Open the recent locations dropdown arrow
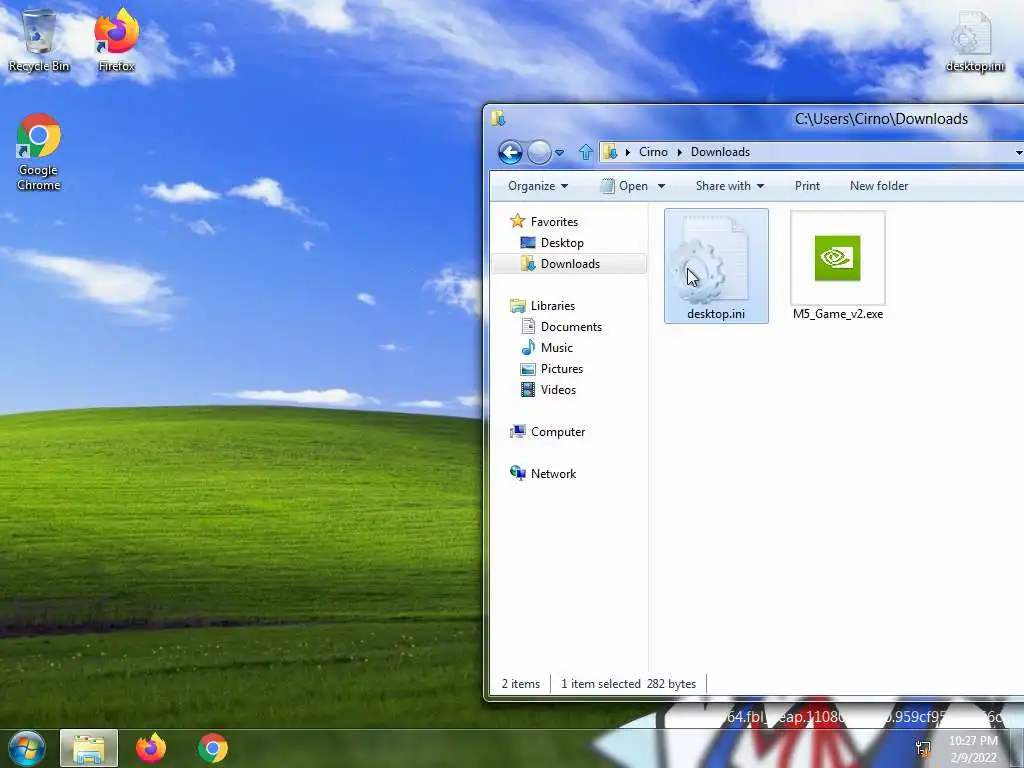 click(560, 153)
